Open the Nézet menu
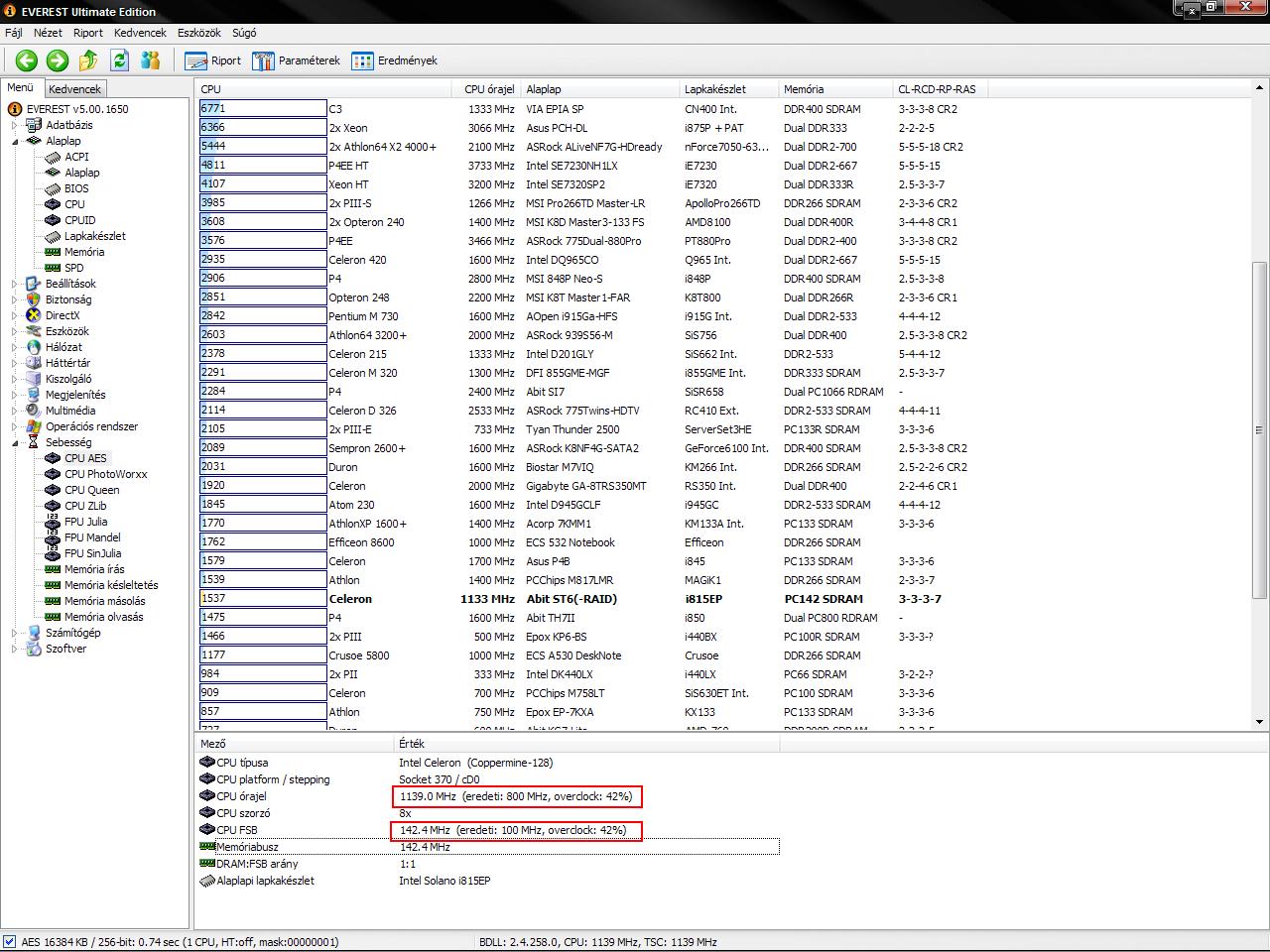The width and height of the screenshot is (1270, 952). pyautogui.click(x=48, y=33)
